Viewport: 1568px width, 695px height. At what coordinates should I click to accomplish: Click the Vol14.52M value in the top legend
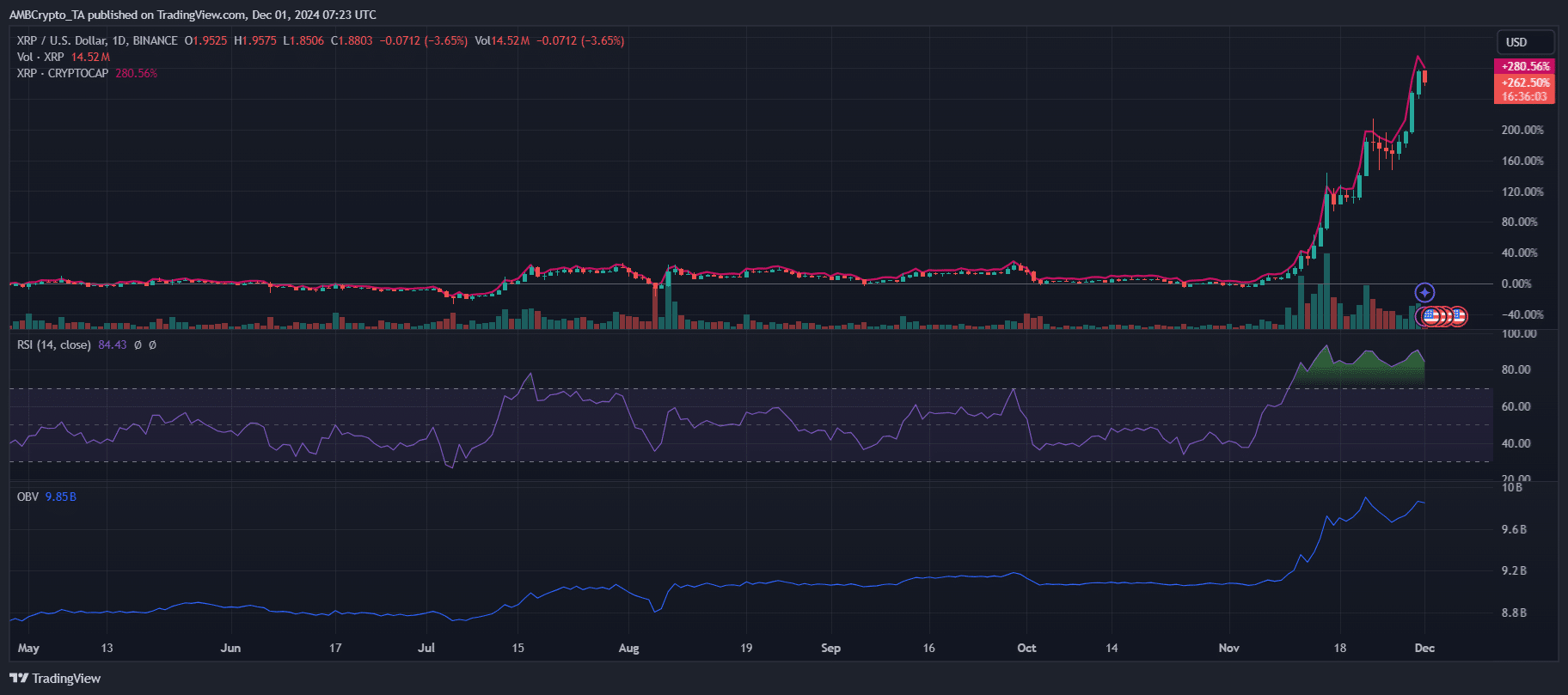502,40
